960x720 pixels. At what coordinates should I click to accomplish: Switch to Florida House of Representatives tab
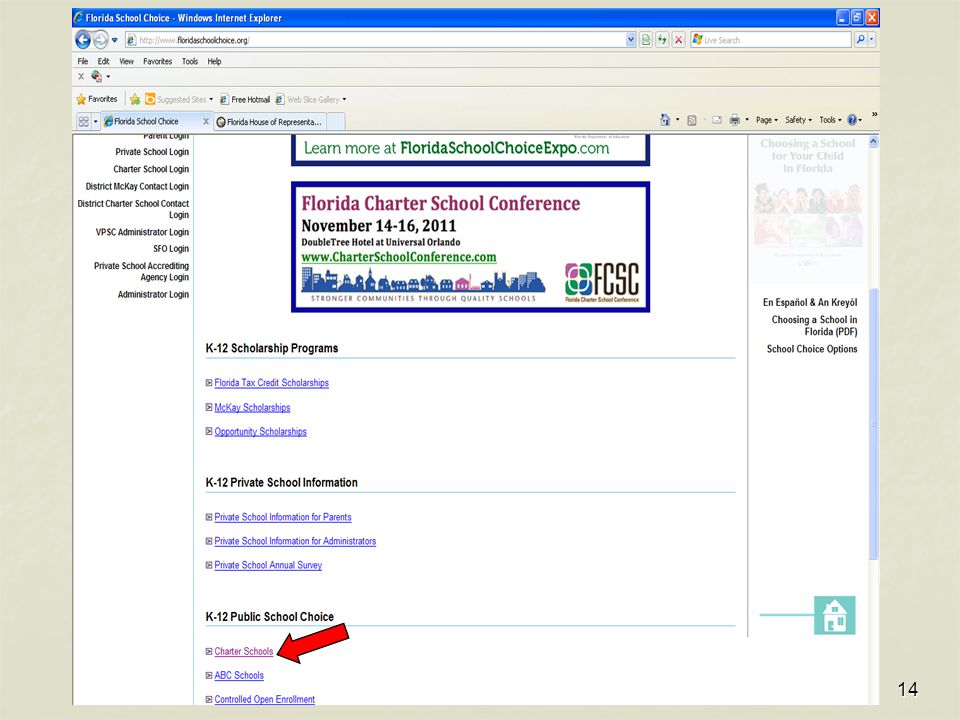click(269, 122)
